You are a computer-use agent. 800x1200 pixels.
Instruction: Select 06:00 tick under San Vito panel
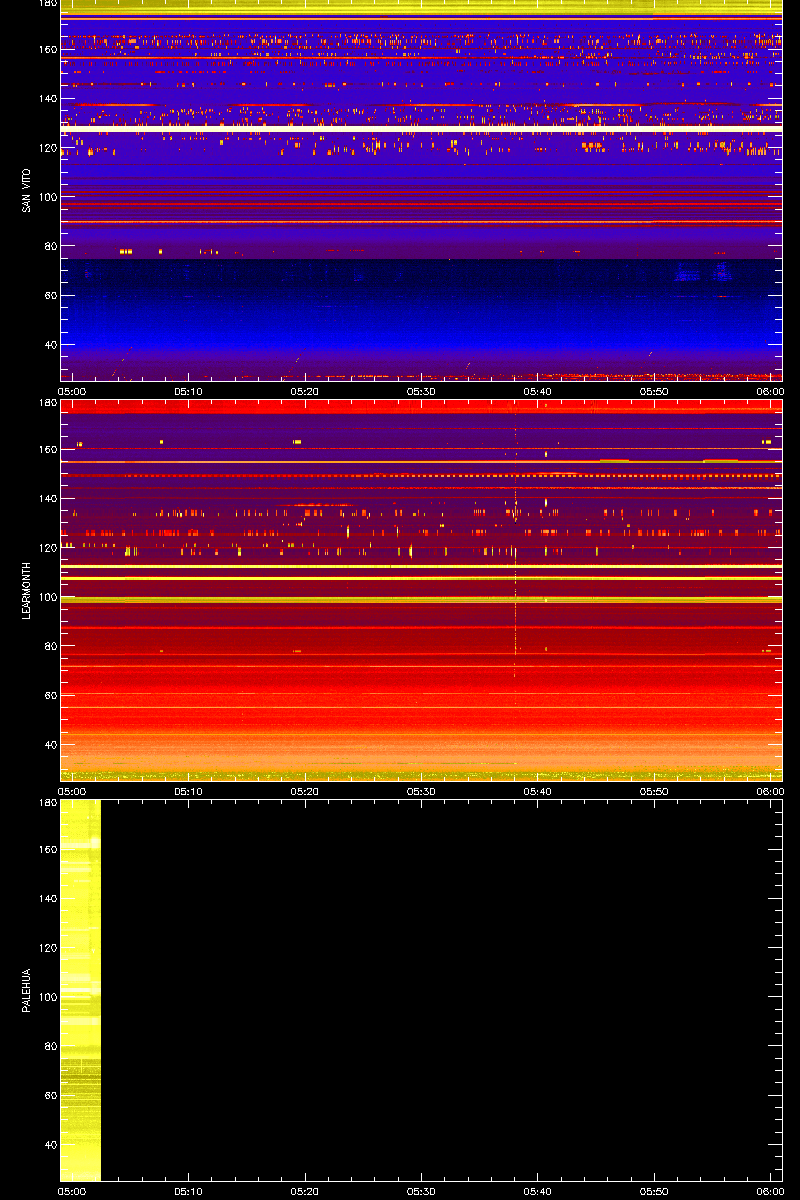pos(770,391)
